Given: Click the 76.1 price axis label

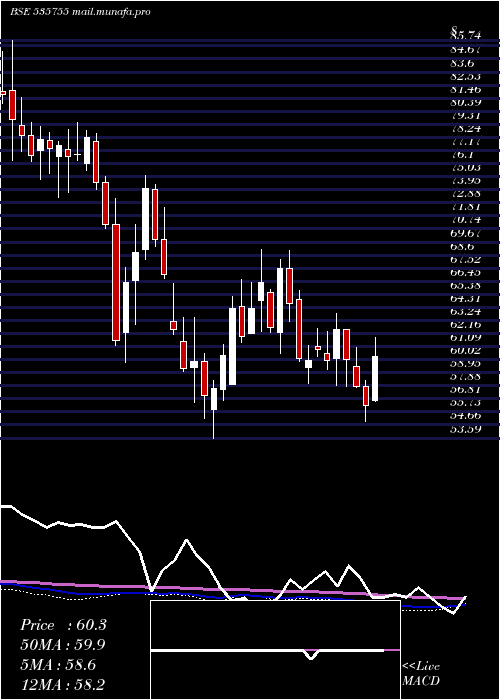Looking at the screenshot, I should point(462,155).
